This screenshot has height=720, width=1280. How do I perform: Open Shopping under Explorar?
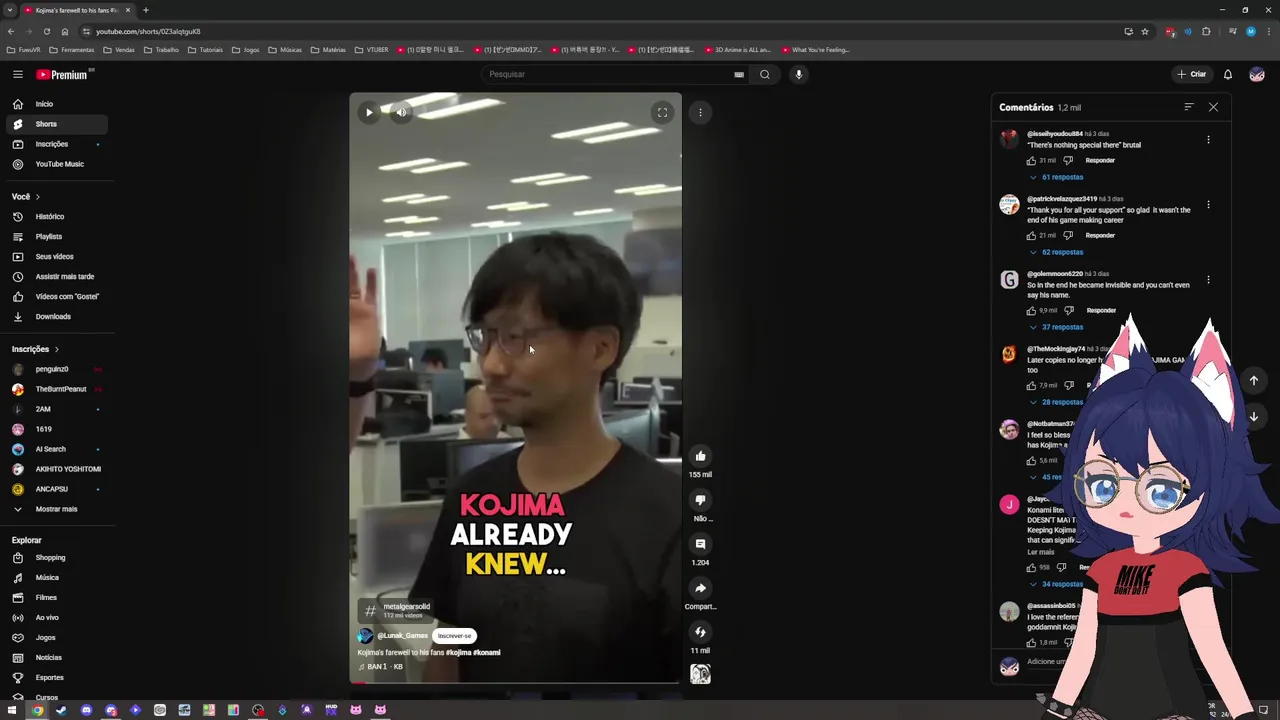56,557
